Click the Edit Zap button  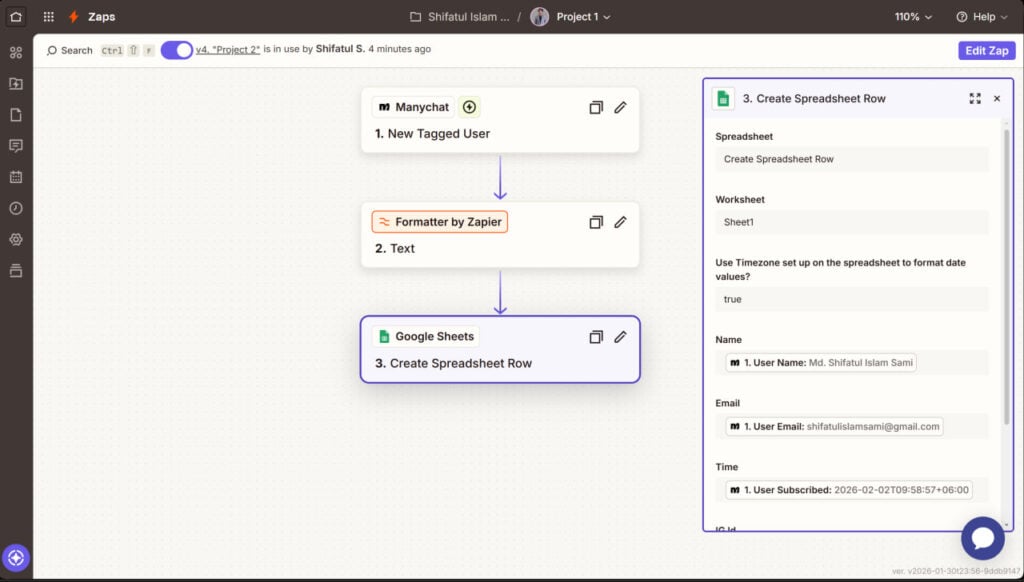click(x=987, y=50)
